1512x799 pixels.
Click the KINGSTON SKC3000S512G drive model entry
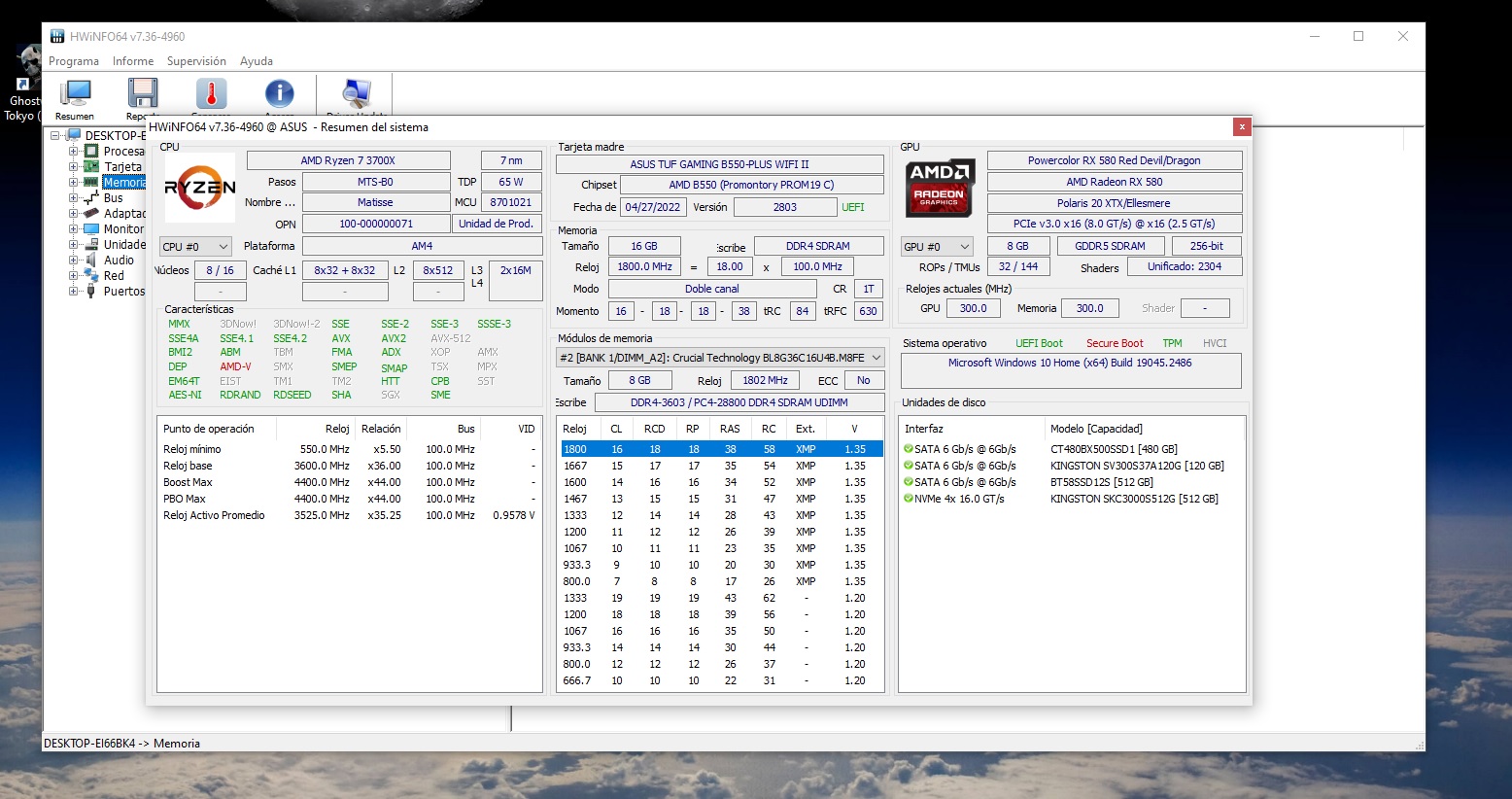[1134, 499]
